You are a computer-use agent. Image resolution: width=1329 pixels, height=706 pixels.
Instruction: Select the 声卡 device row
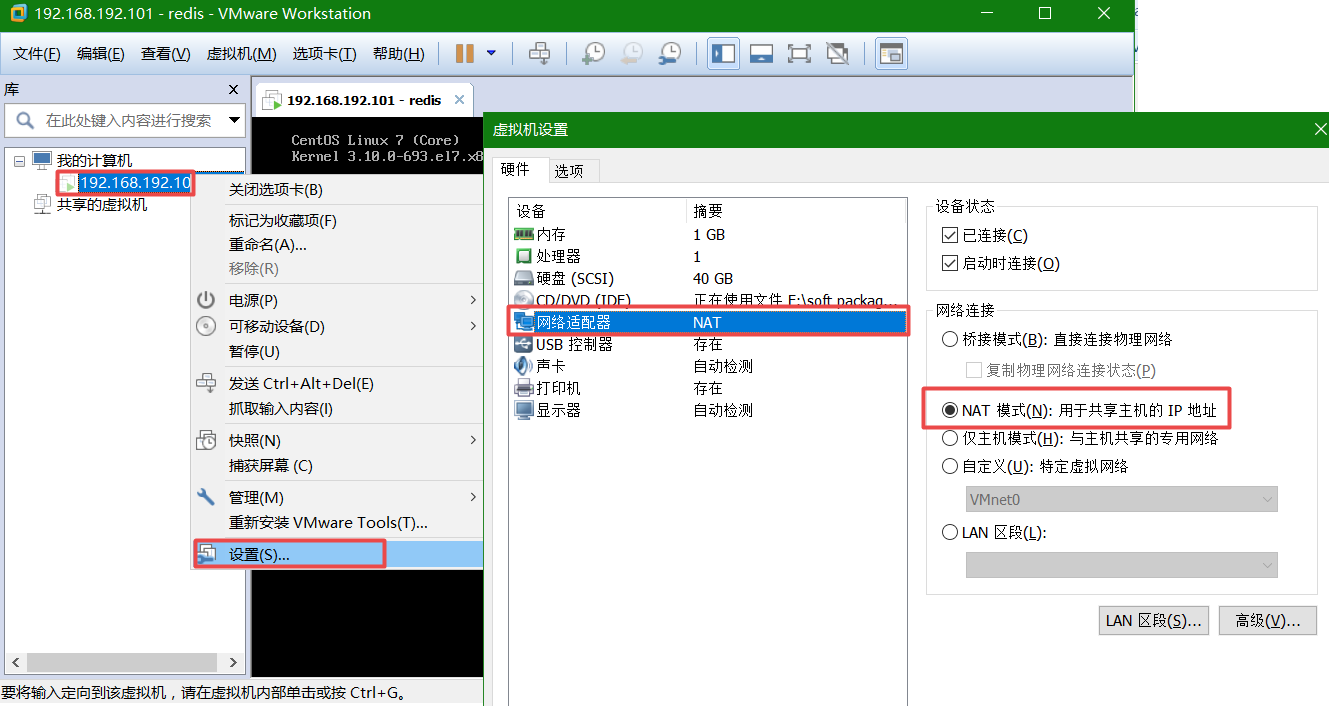pyautogui.click(x=708, y=366)
